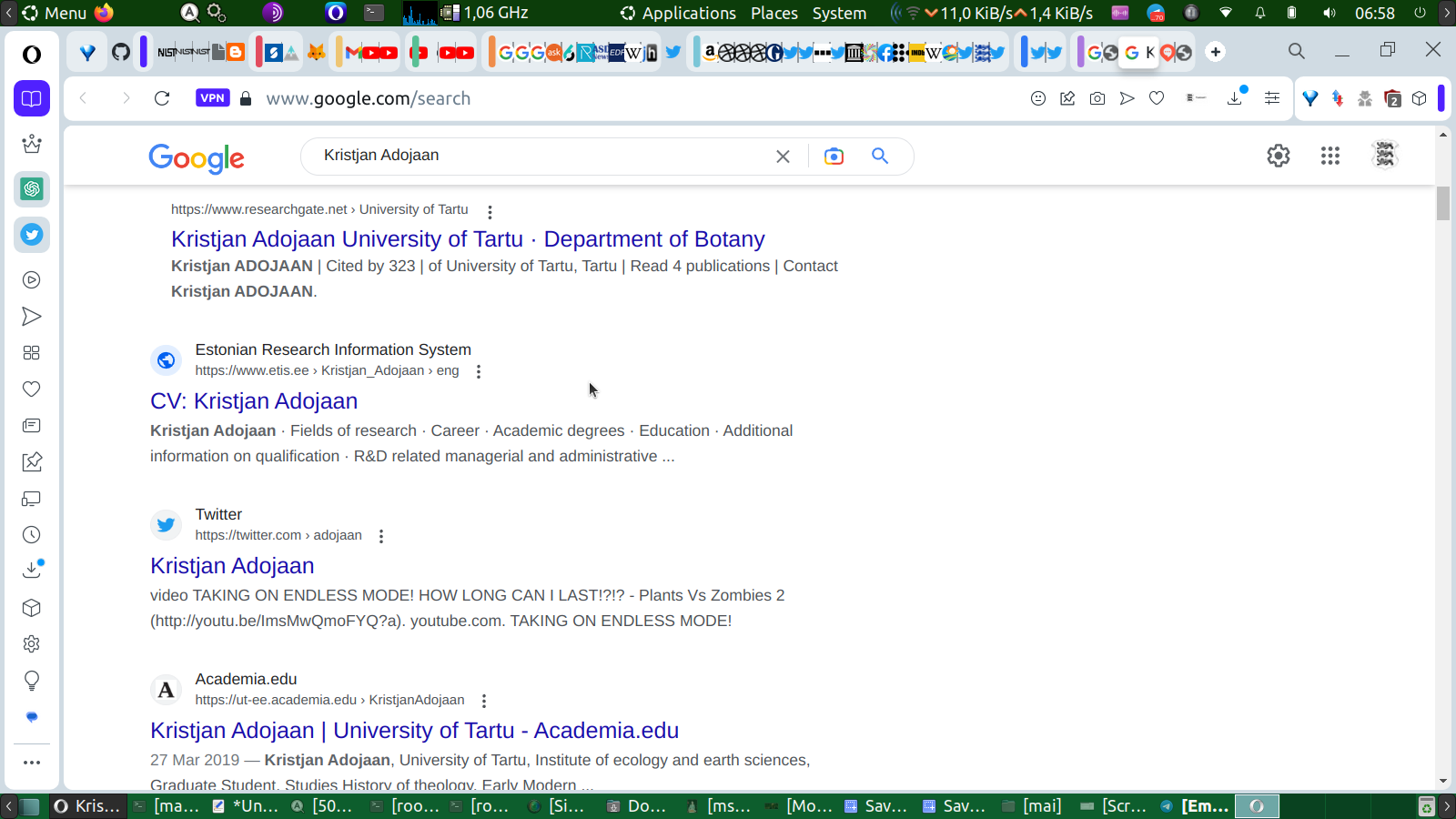Click the clock showing 06:58
Screen dimensions: 1456x819
1374,13
